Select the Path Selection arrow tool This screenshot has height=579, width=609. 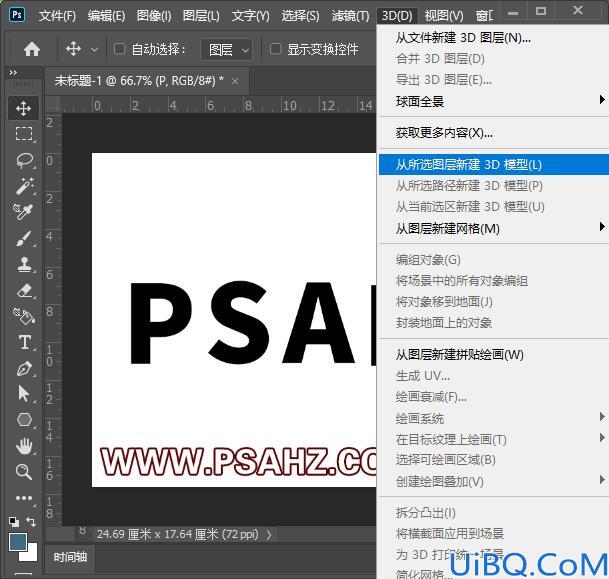(24, 394)
